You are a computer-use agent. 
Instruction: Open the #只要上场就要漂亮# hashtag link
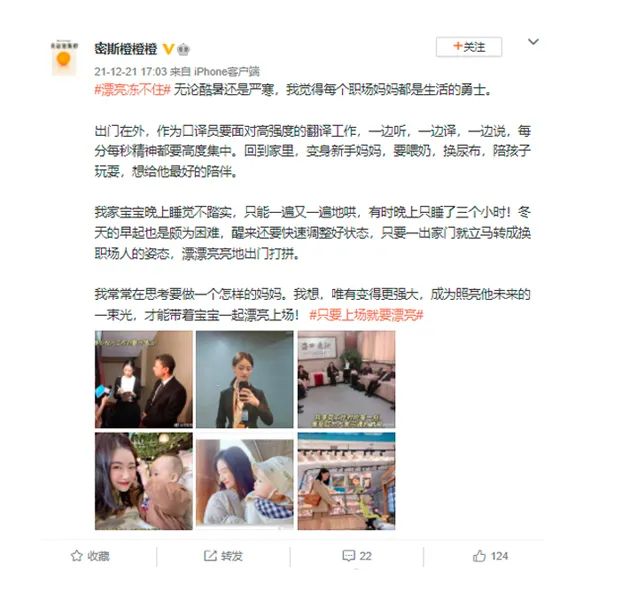tap(366, 315)
